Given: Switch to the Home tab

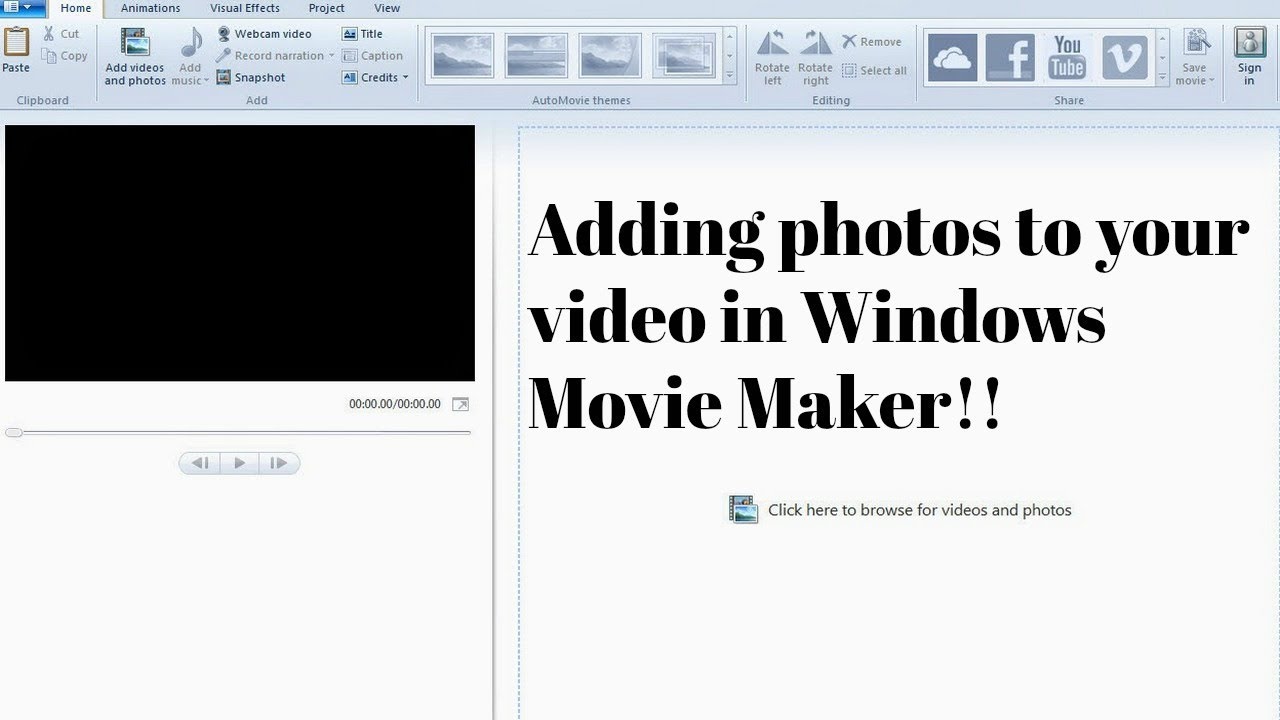Looking at the screenshot, I should coord(76,8).
